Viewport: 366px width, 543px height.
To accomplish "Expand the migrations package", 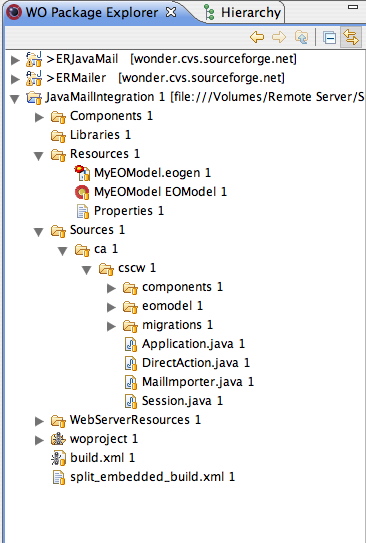I will point(111,326).
